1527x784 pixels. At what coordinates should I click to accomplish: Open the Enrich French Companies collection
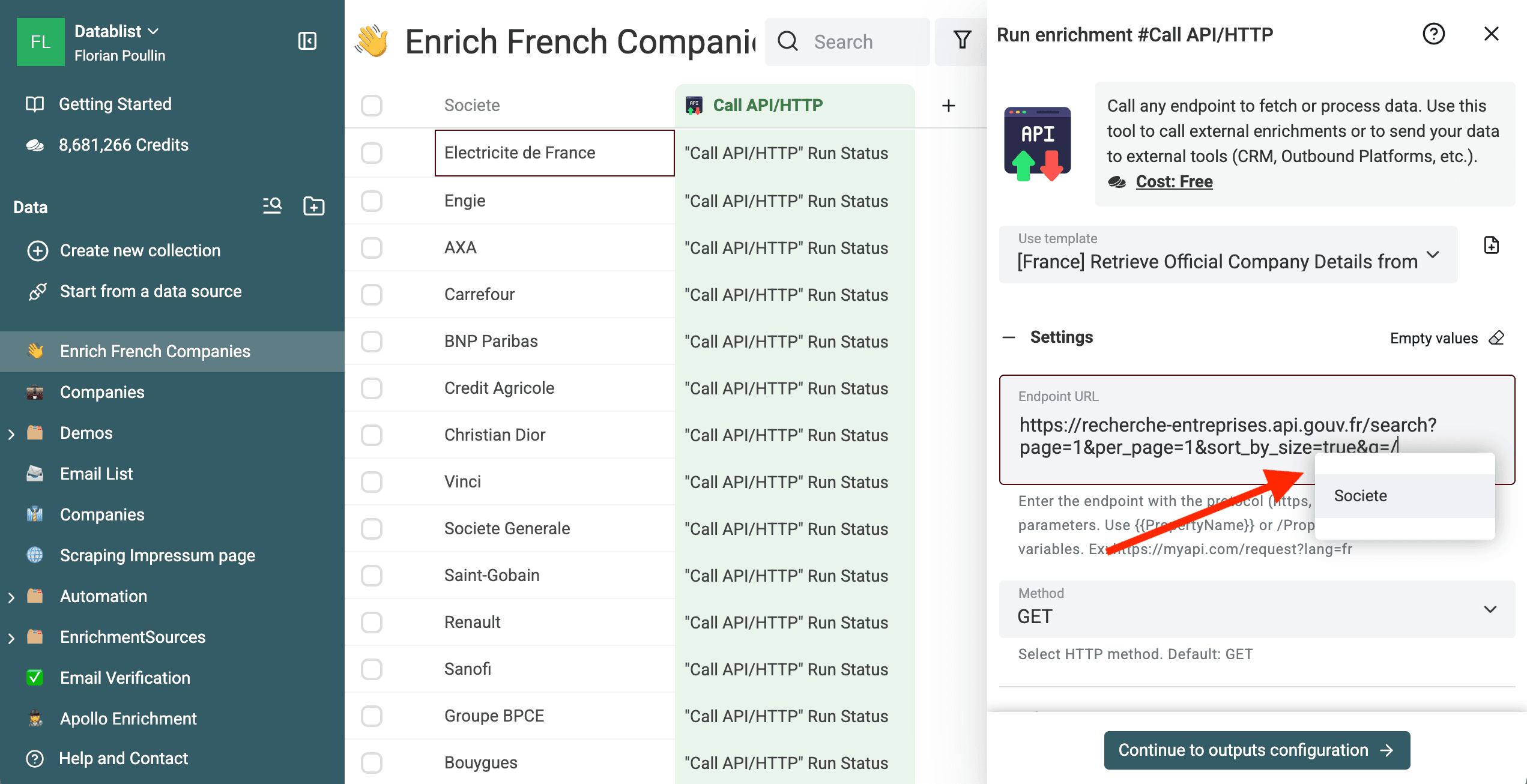[x=156, y=351]
